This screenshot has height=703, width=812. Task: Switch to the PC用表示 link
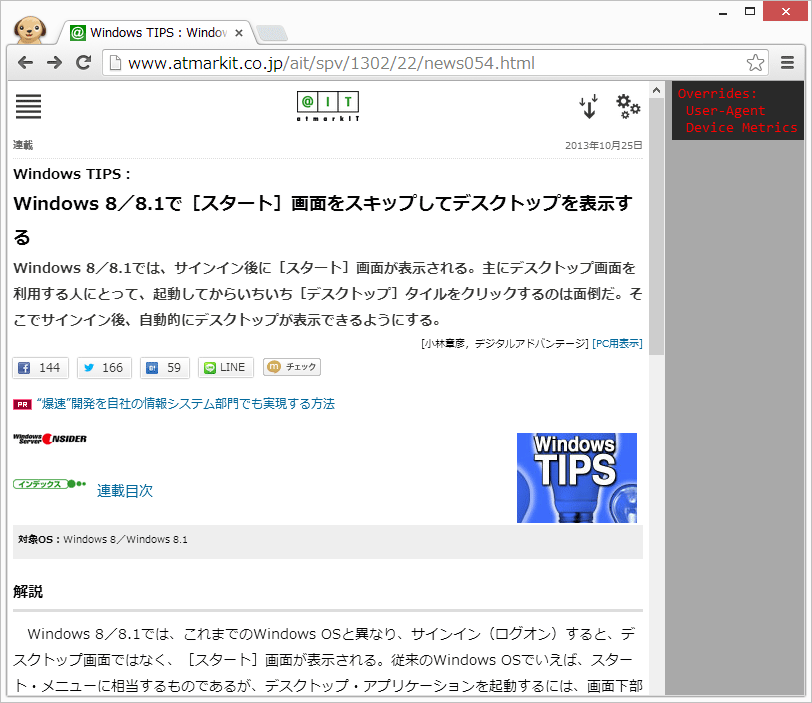tap(617, 343)
